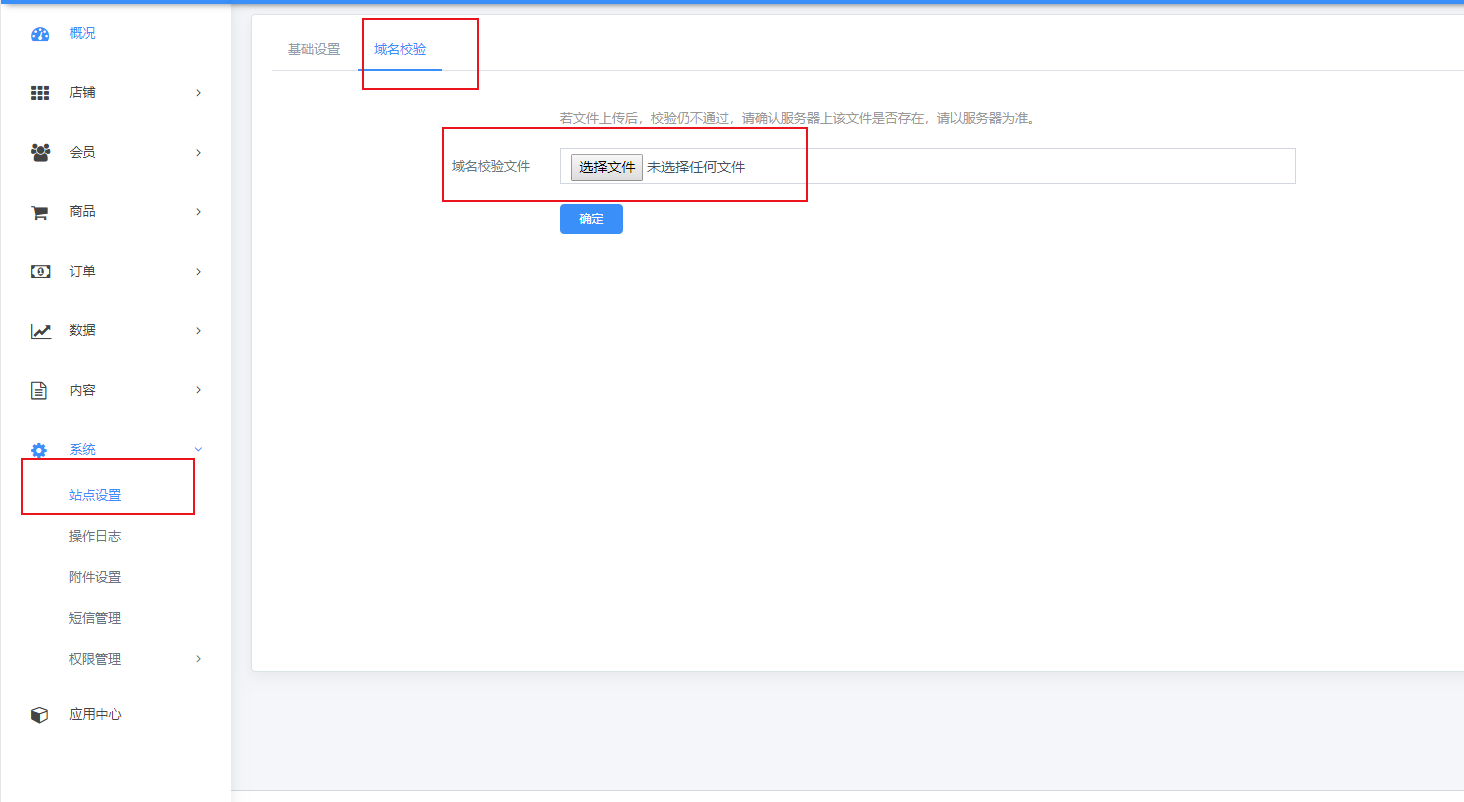Click the 选择文件 file chooser button

[x=606, y=167]
